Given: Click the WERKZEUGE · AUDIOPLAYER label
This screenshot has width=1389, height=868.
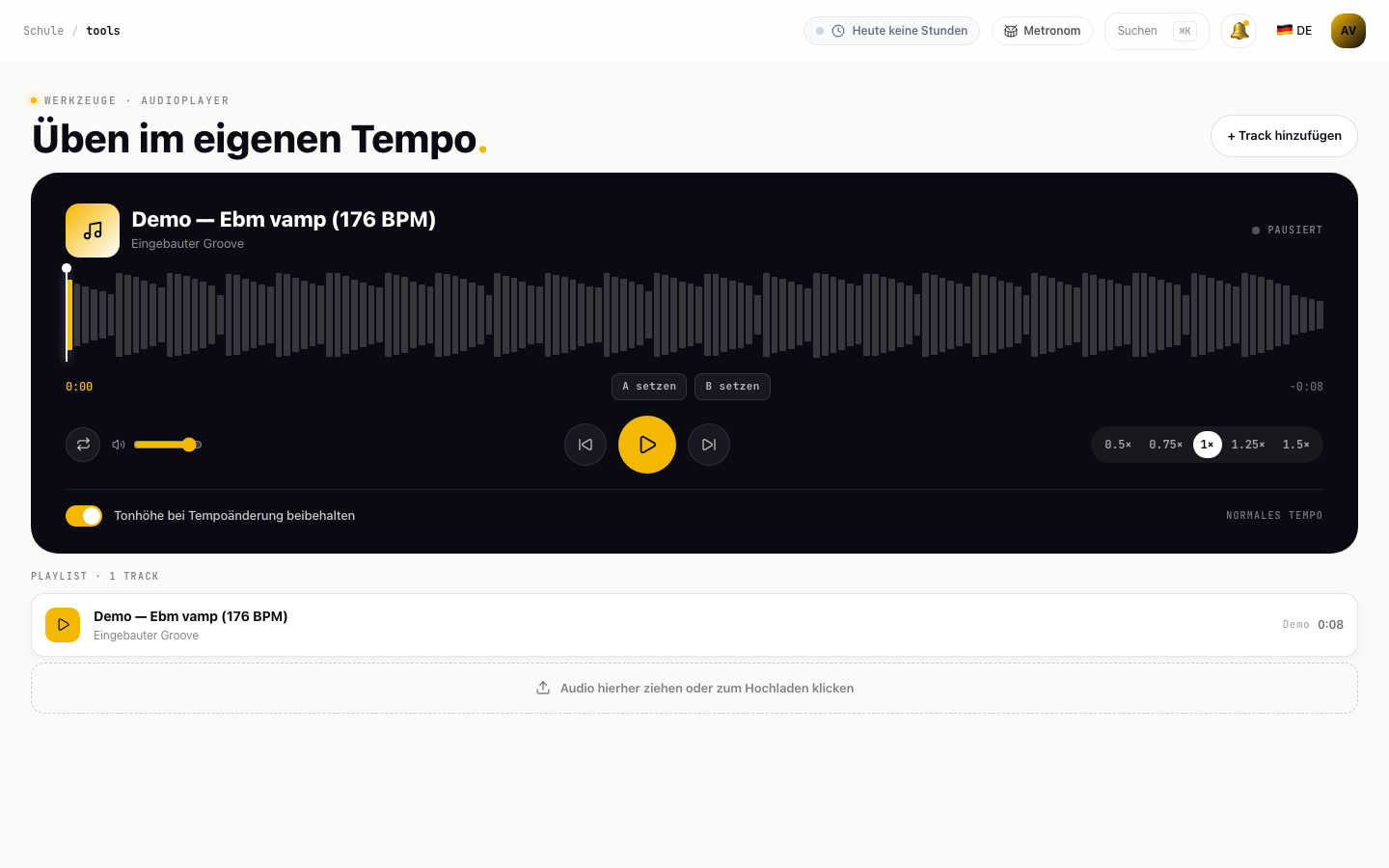Looking at the screenshot, I should coord(136,100).
